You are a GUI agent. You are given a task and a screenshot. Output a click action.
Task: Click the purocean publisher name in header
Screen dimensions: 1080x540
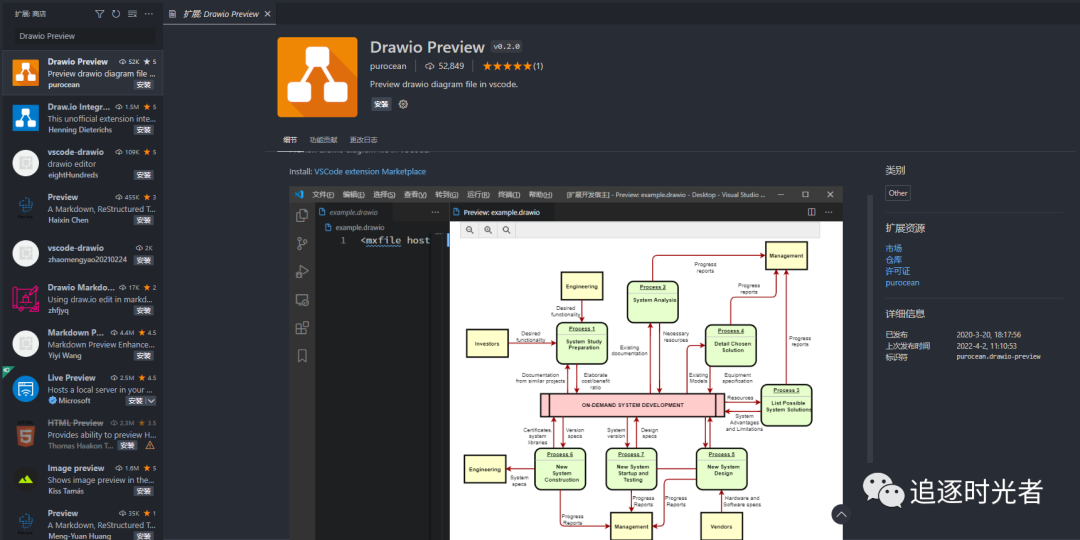[388, 66]
